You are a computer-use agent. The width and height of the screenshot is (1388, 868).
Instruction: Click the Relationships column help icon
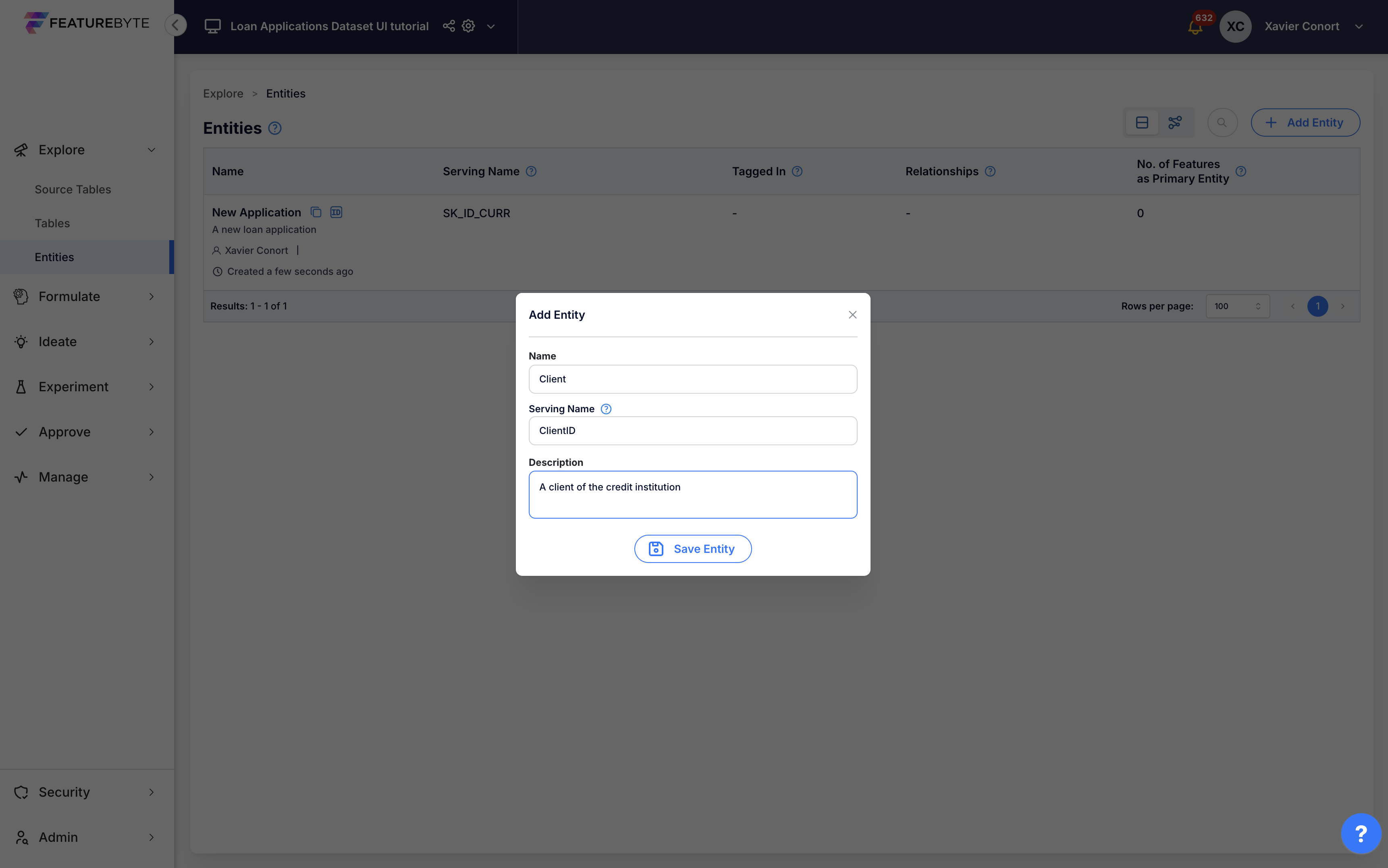coord(990,171)
